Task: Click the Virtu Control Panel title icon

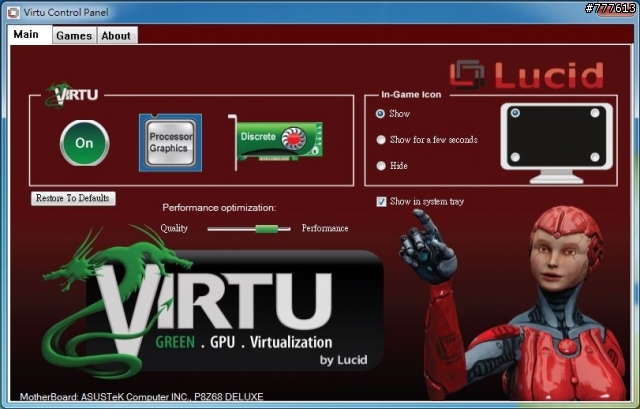Action: pyautogui.click(x=13, y=13)
